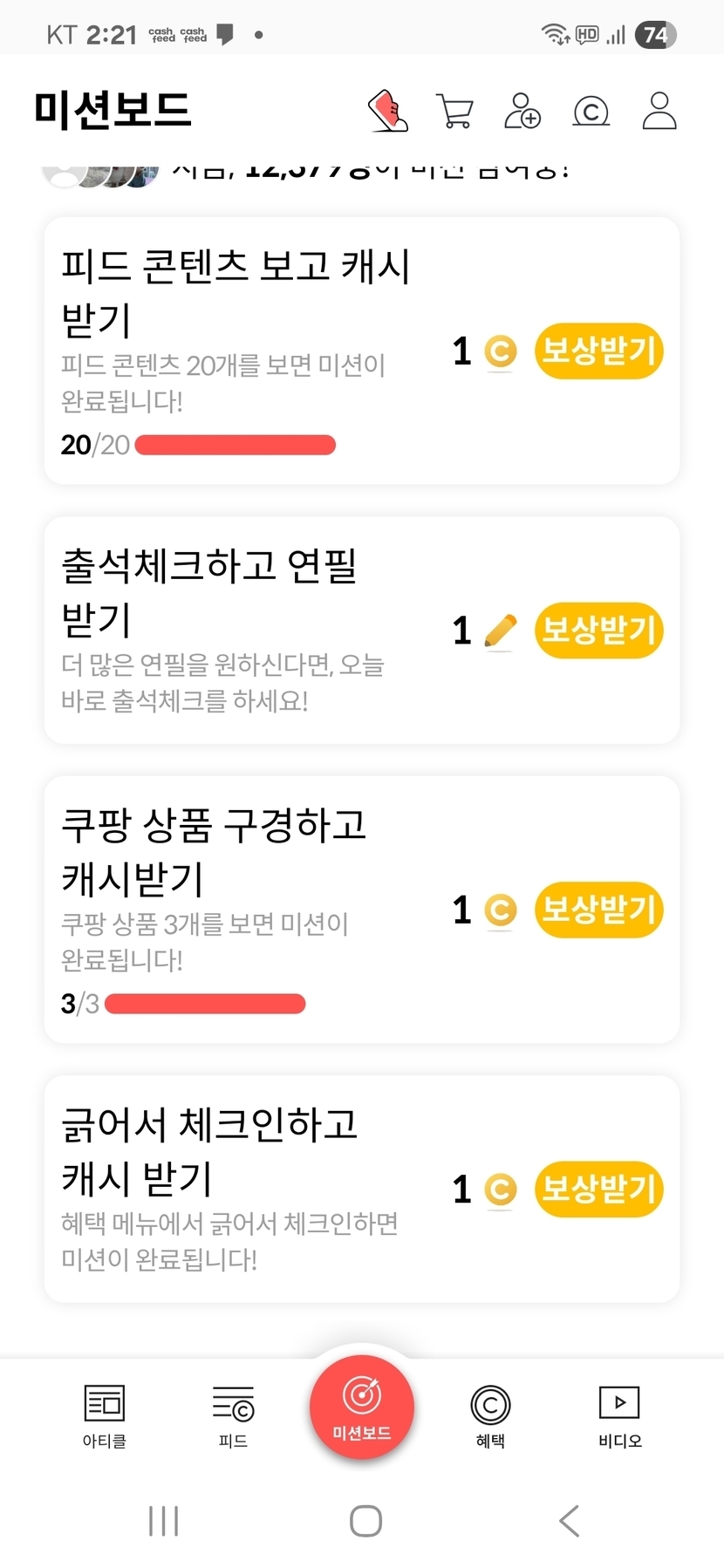Viewport: 724px width, 1568px height.
Task: Tap the 3/3 Coupang progress bar
Action: click(205, 1004)
